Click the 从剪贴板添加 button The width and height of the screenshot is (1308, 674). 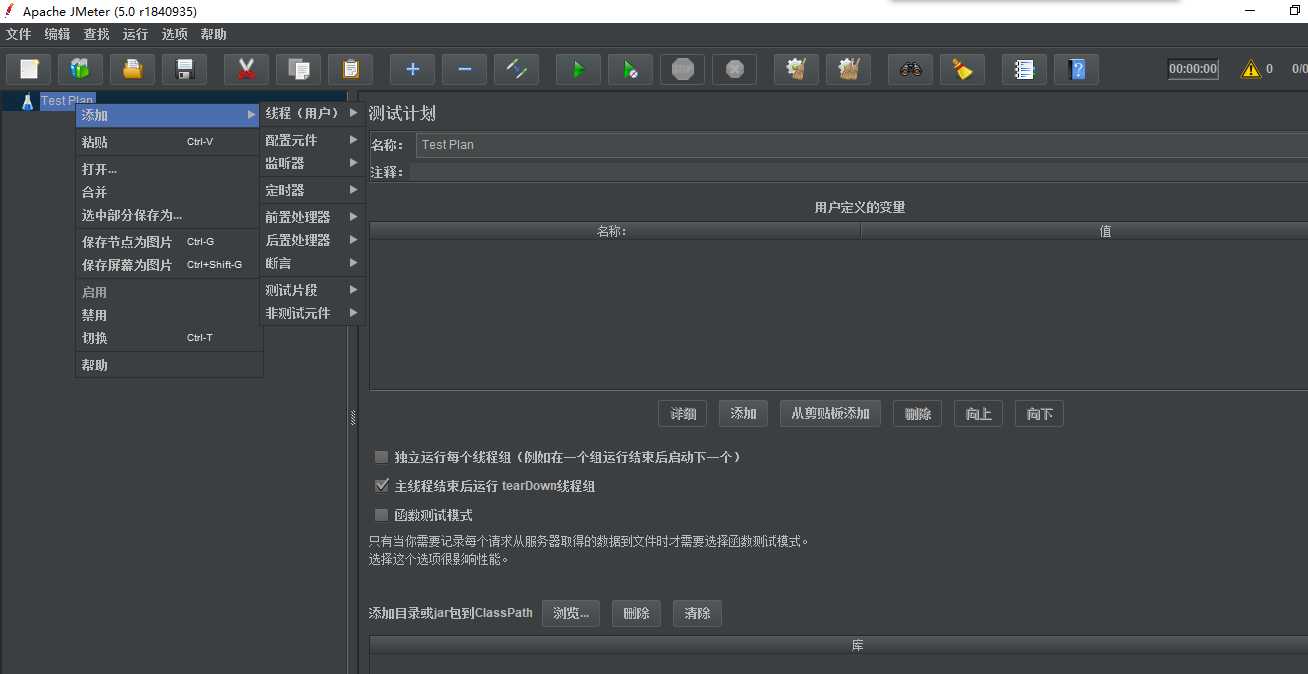(x=830, y=414)
